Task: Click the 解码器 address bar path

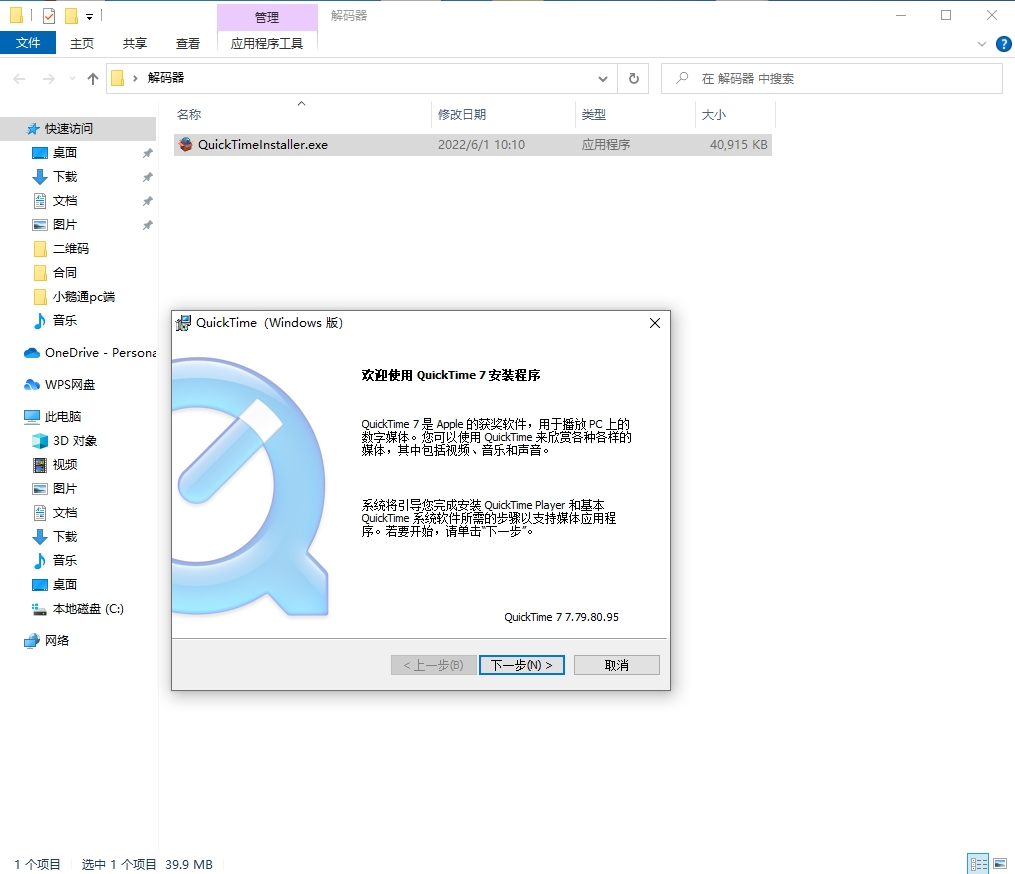Action: (x=166, y=78)
